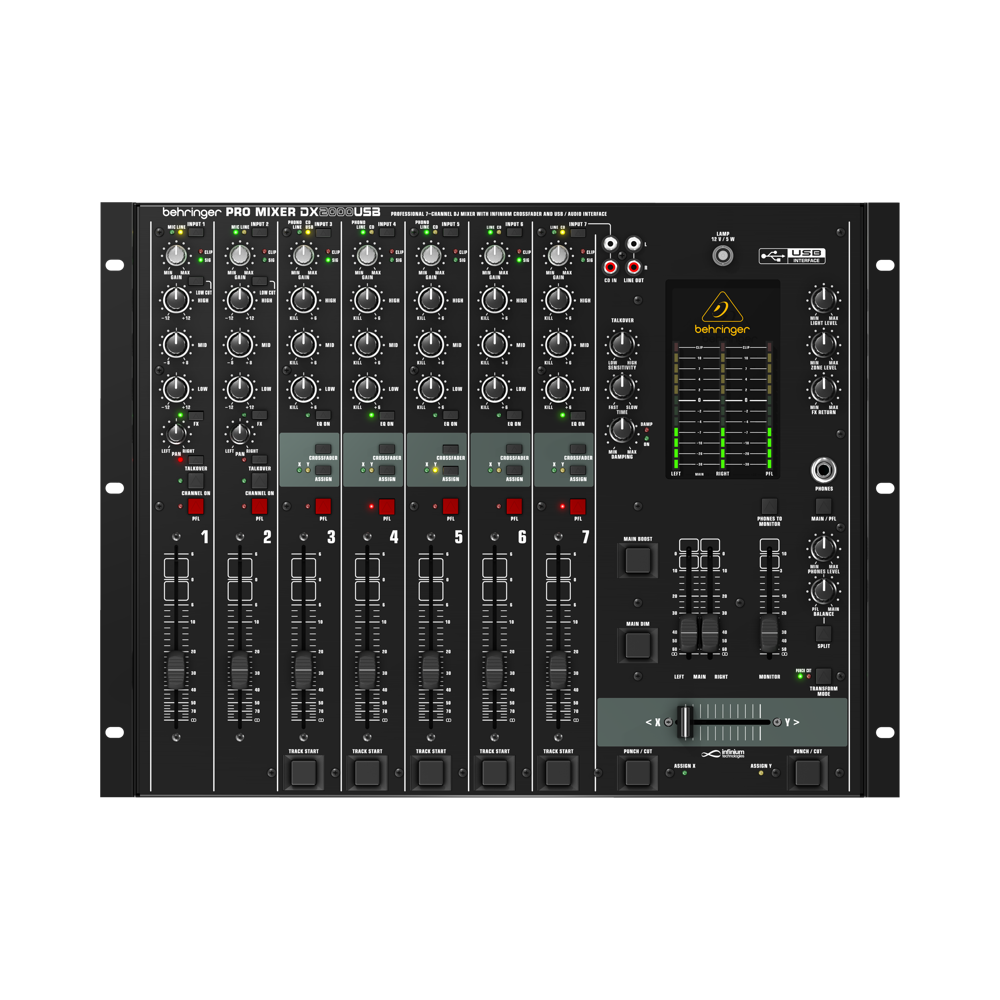Click the MAIN RIGHT fader cap

(x=710, y=635)
